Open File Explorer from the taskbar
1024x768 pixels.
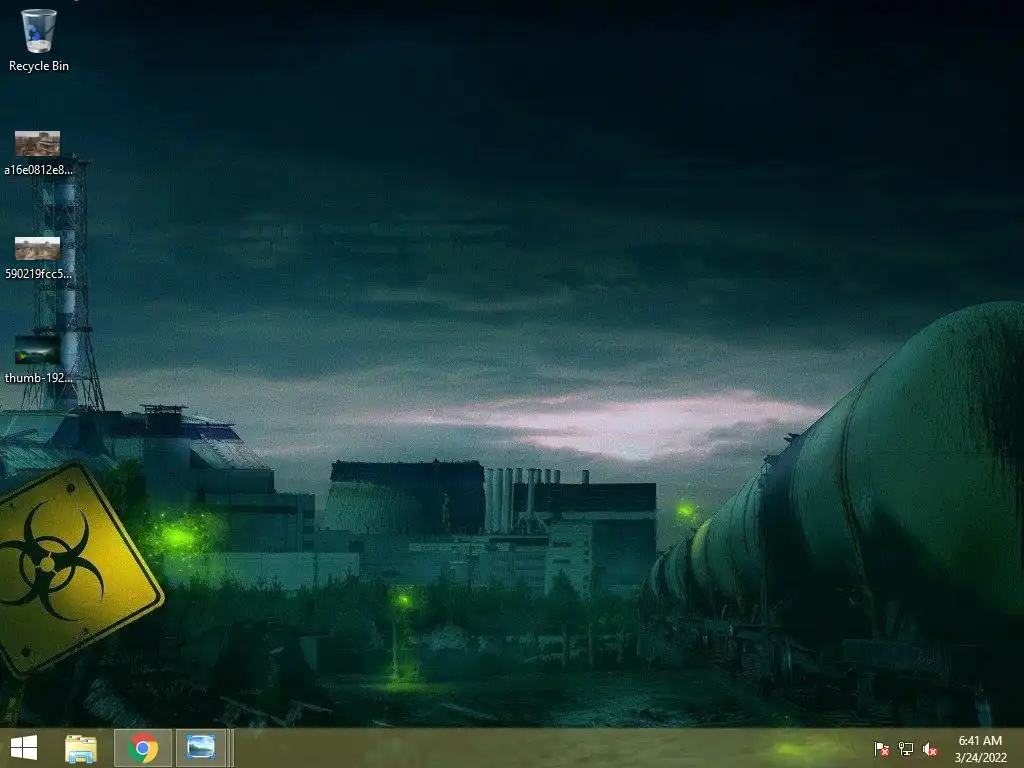[x=80, y=748]
